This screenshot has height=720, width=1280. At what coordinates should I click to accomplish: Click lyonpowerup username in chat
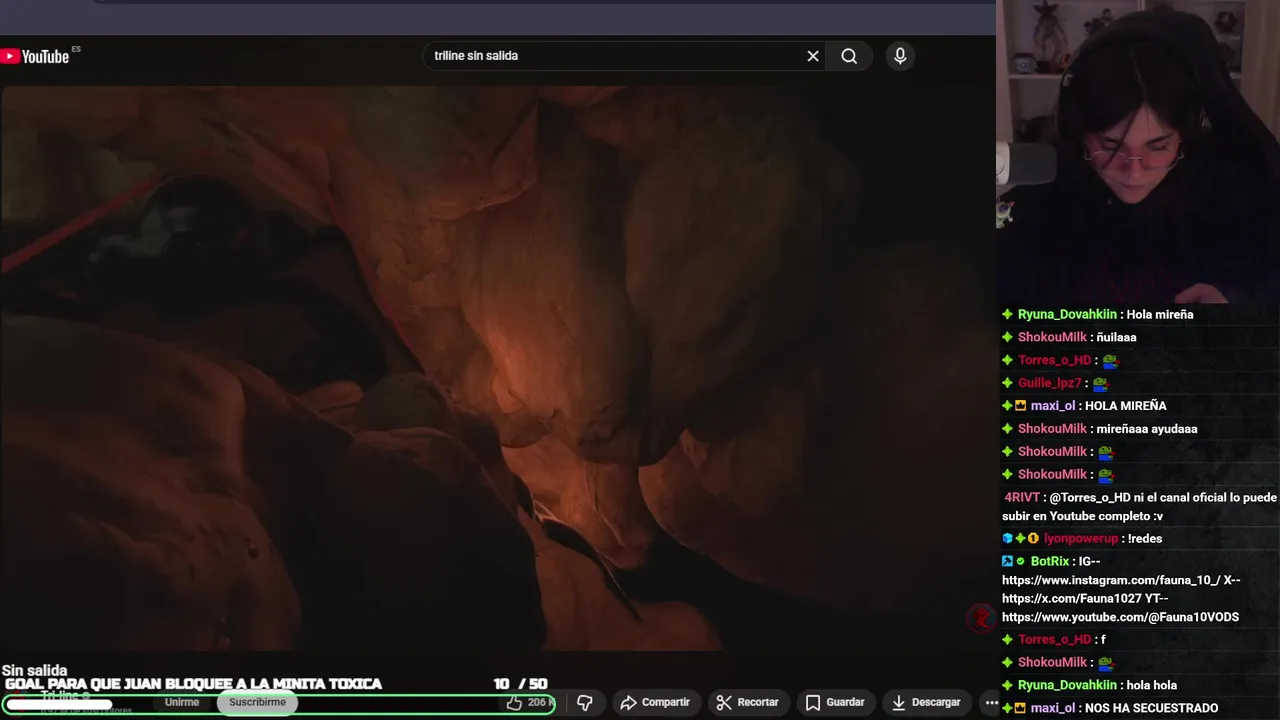(x=1081, y=538)
